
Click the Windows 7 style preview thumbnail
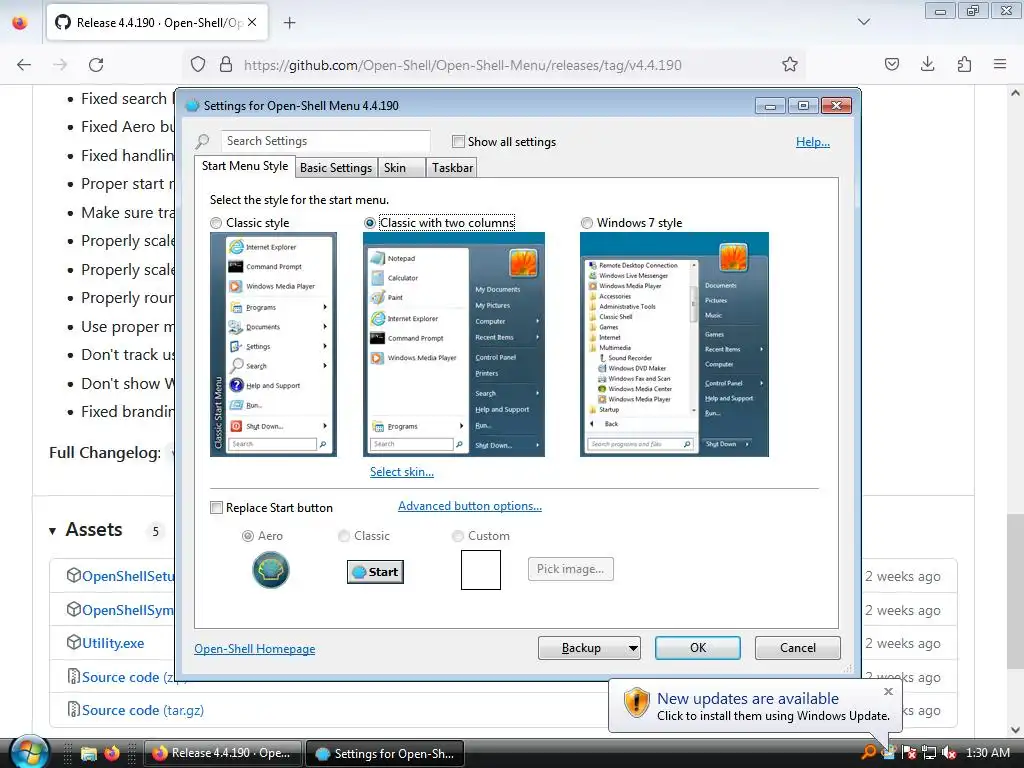click(674, 344)
